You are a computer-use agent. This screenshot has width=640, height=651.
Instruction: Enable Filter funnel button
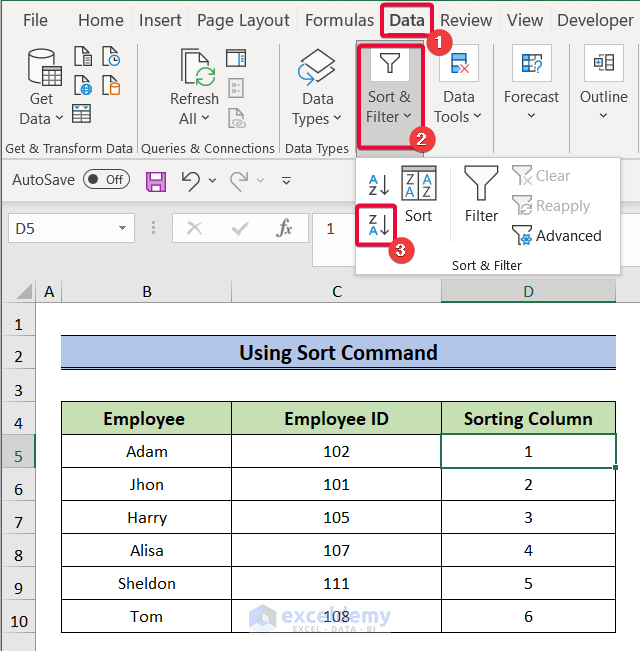coord(481,194)
